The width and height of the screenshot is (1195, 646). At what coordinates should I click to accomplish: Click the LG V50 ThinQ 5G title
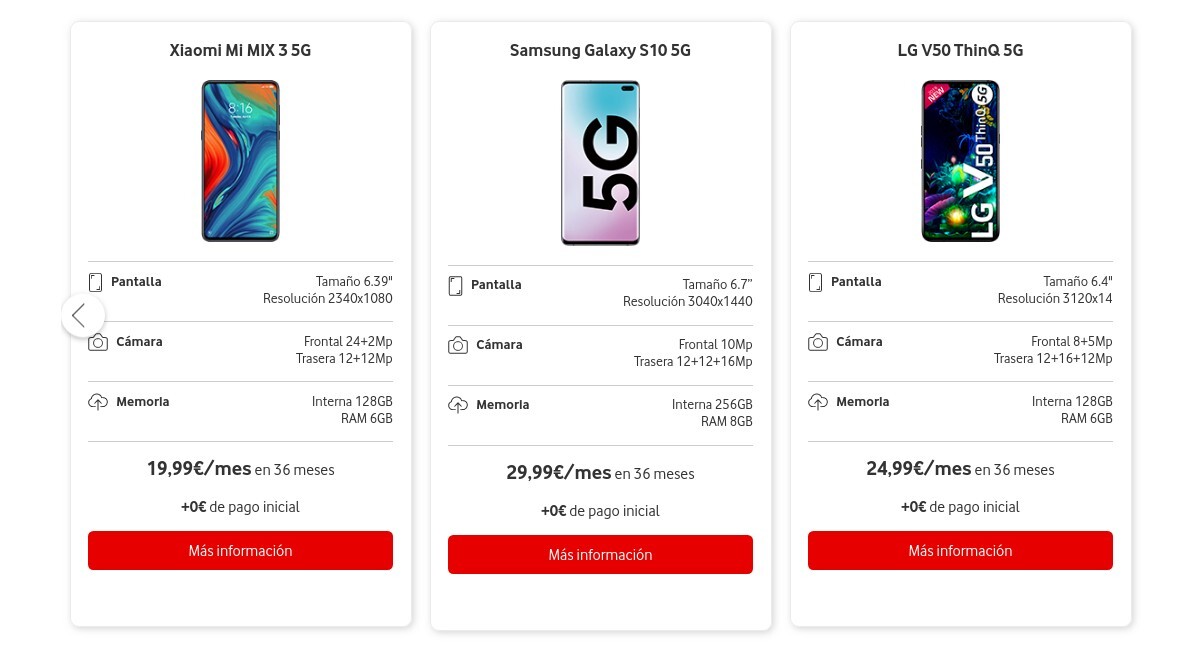pos(960,50)
